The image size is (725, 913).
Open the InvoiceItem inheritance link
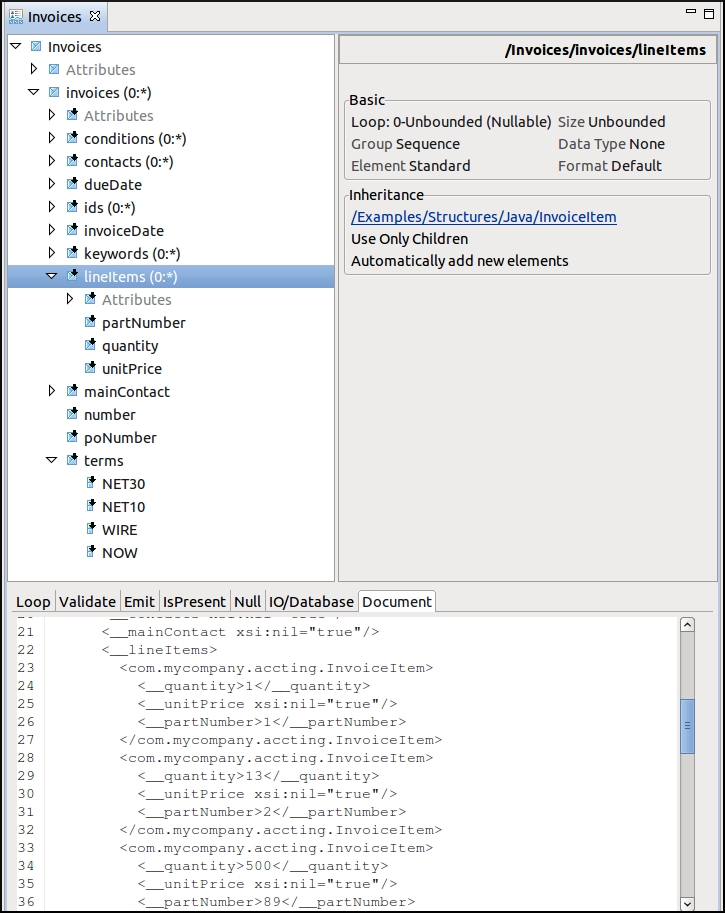[x=483, y=217]
